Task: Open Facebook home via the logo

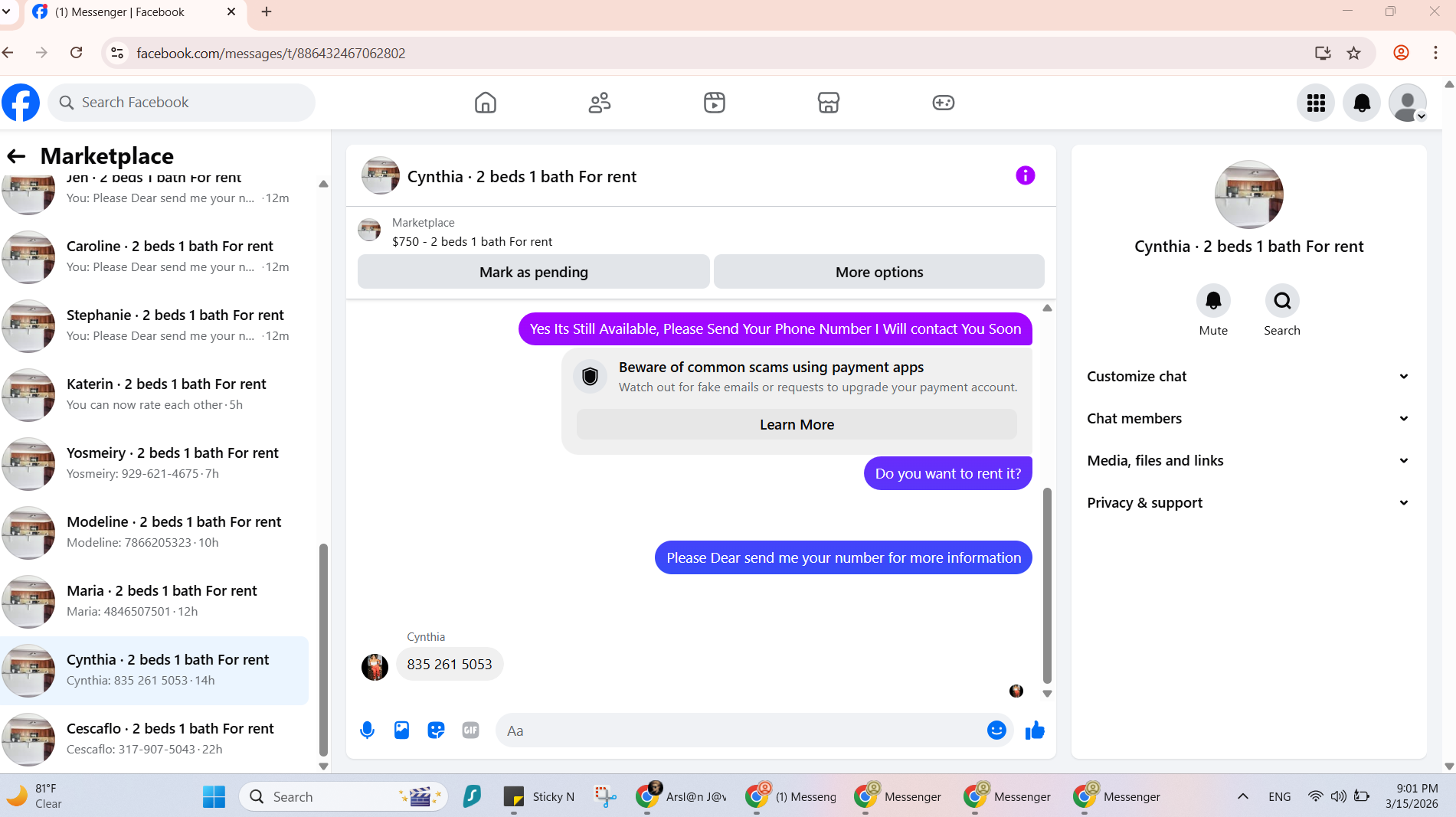Action: [21, 103]
